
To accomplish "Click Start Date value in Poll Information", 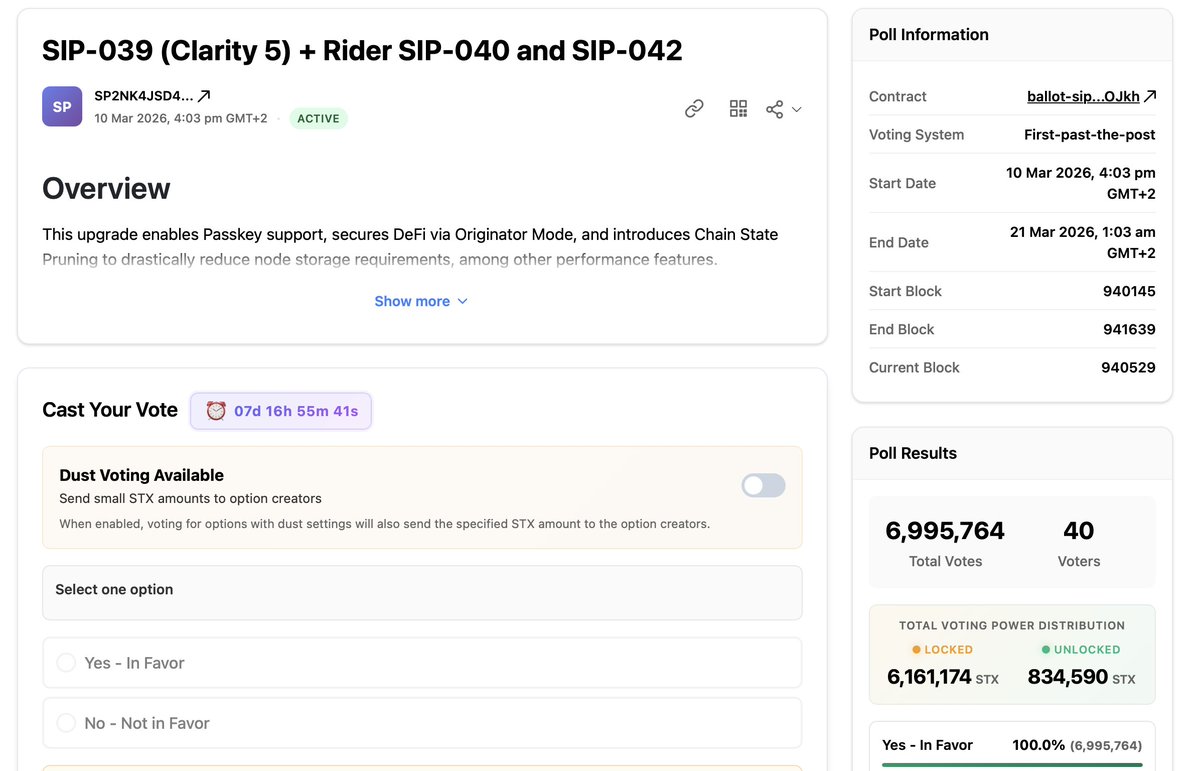I will [1081, 183].
